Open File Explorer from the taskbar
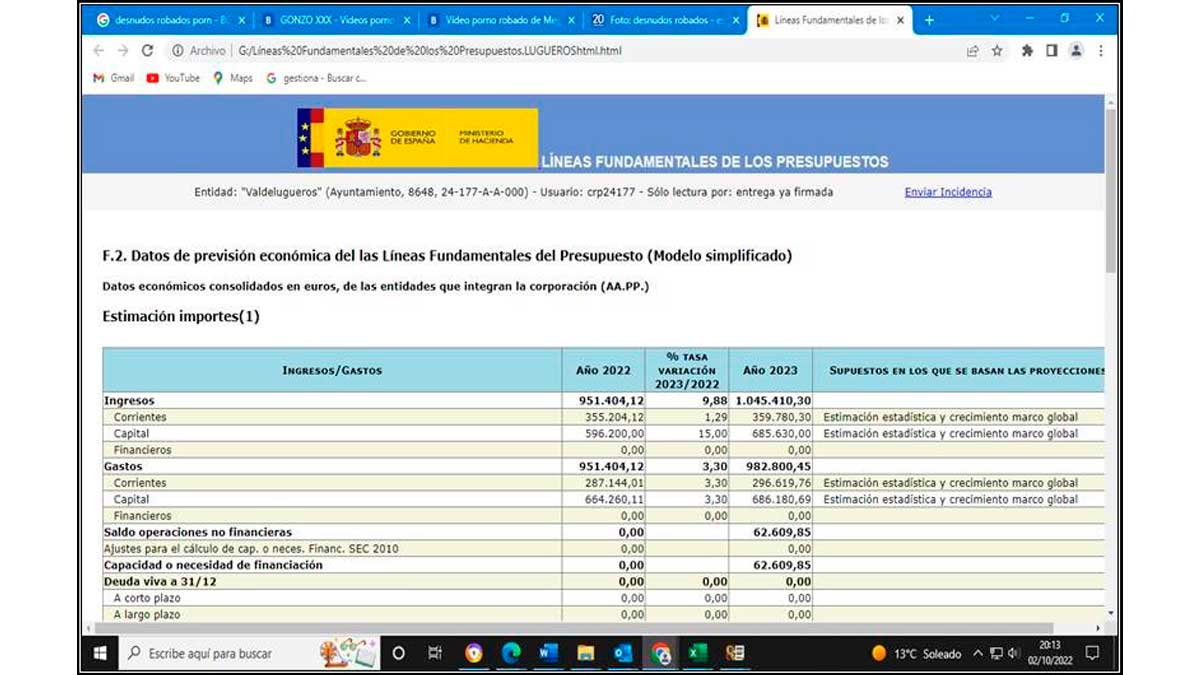Screen dimensions: 1200x675 coord(585,653)
